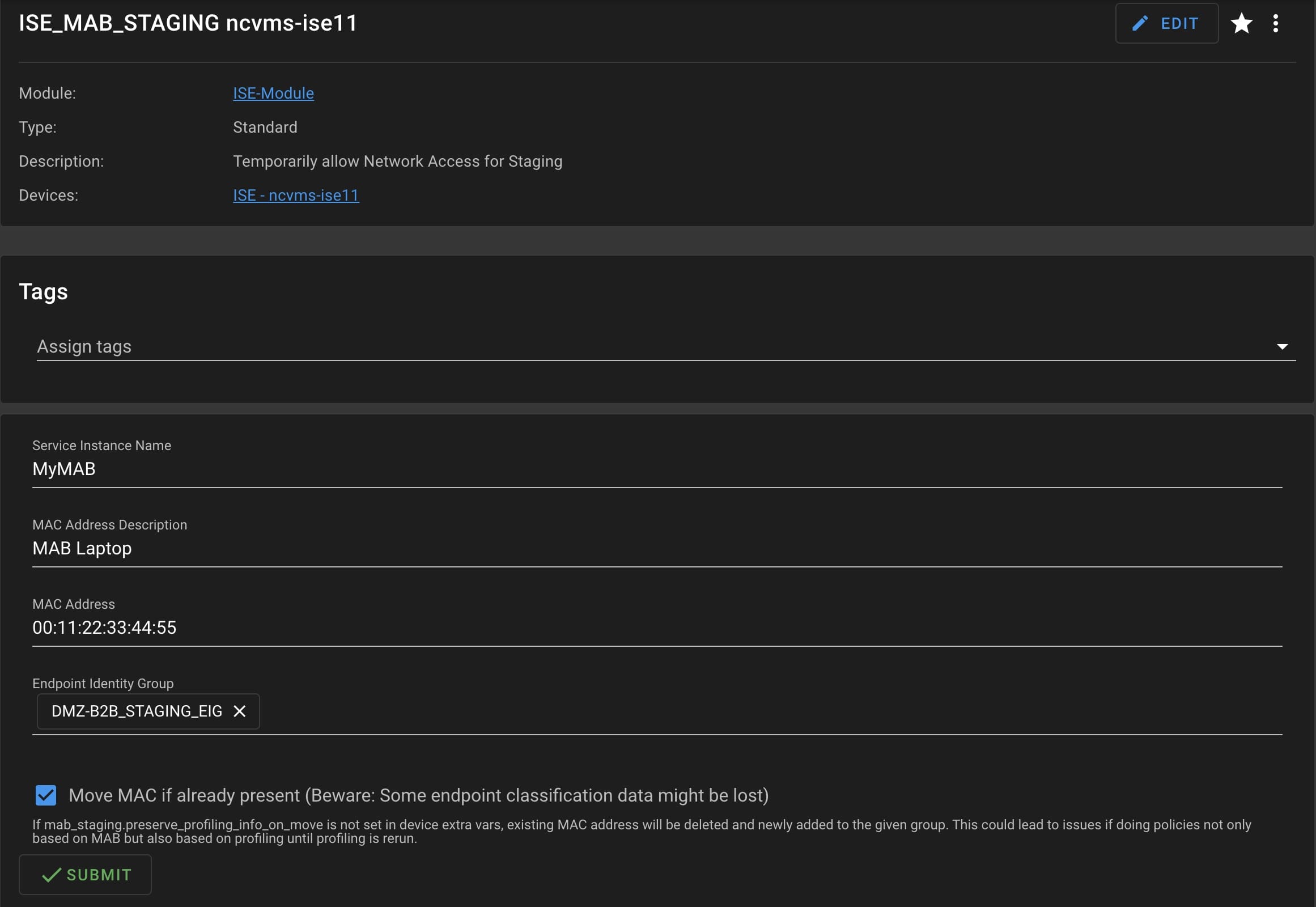Select the DMZ-B2B_STAGING_EIG chip label
The width and height of the screenshot is (1316, 907).
[x=137, y=711]
